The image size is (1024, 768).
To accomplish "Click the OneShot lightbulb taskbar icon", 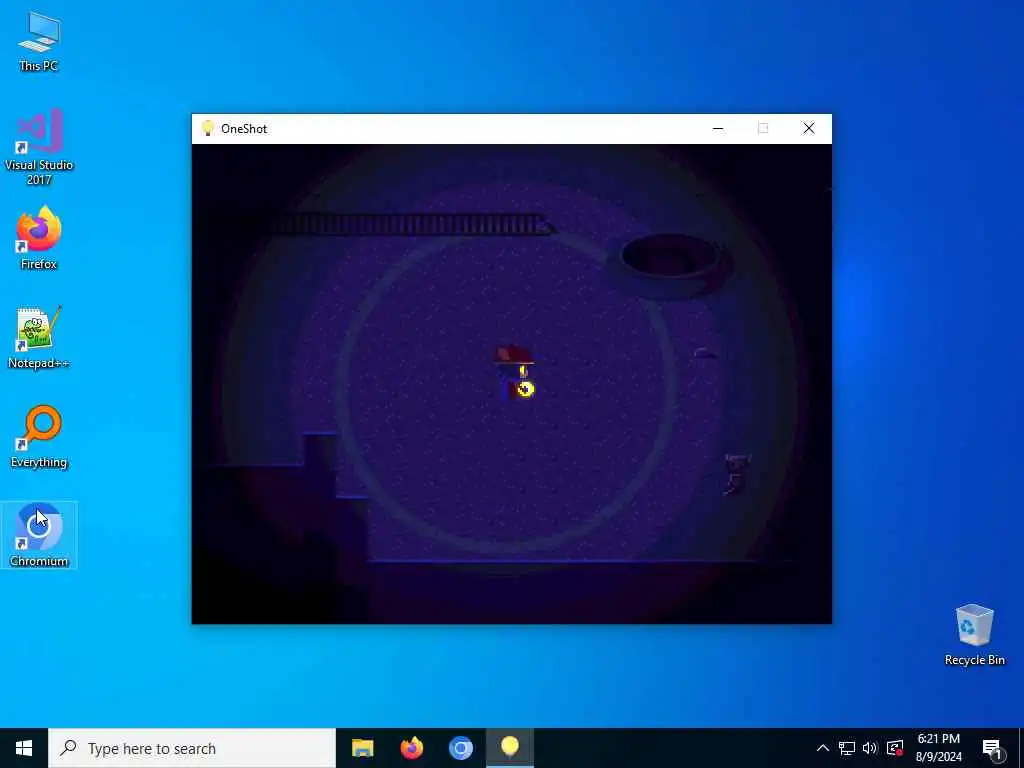I will [510, 748].
